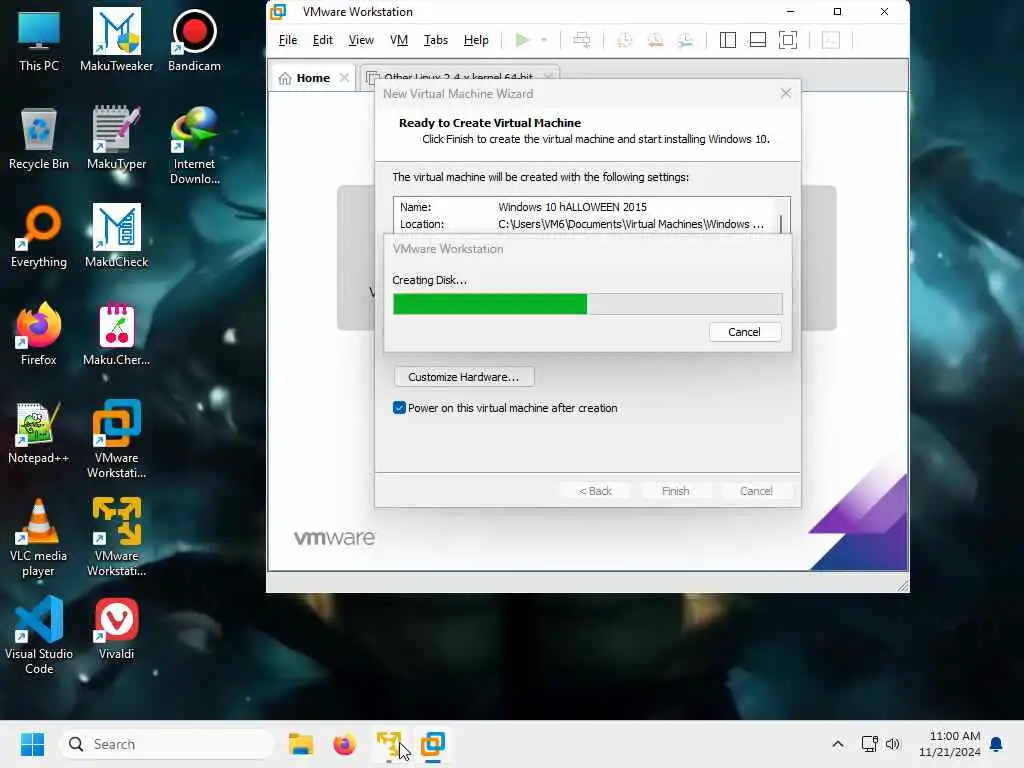Click the Finish button in wizard
Screen dimensions: 1024x768
pos(675,491)
